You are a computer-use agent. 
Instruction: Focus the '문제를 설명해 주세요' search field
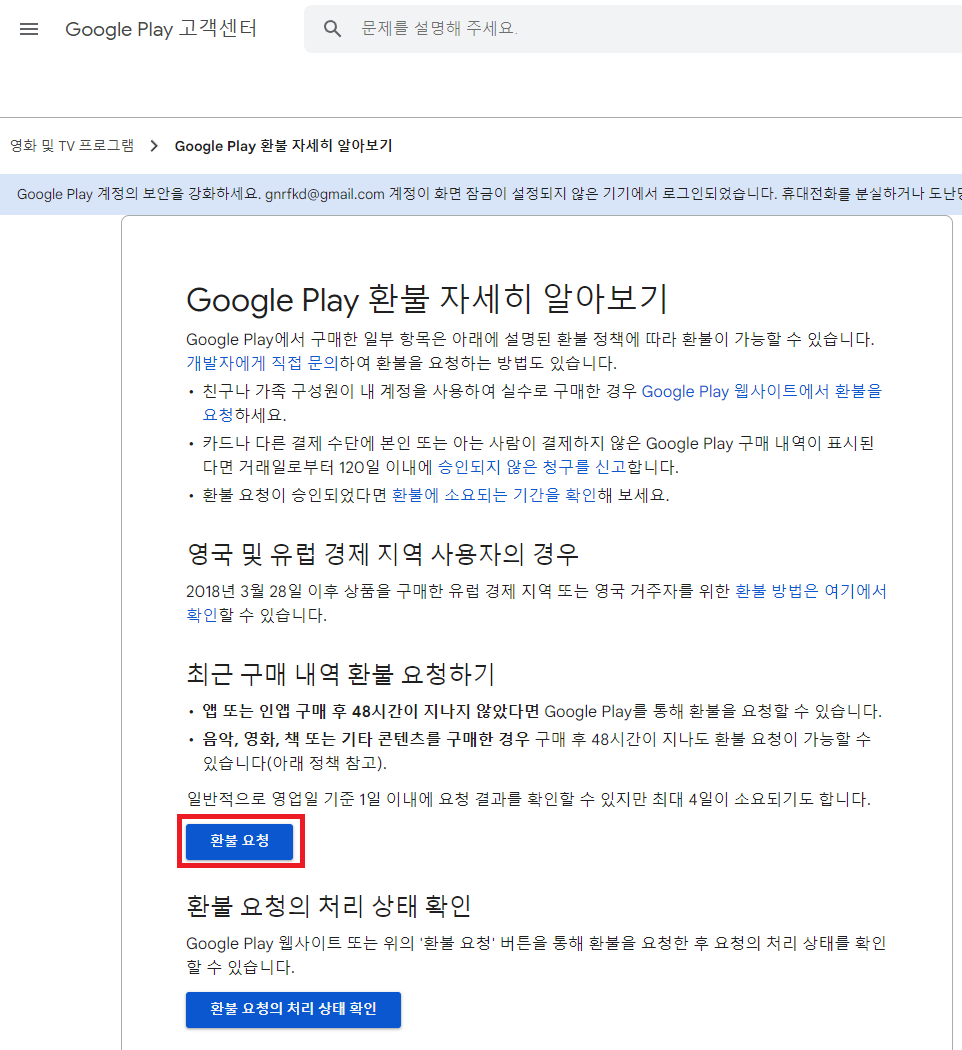pos(633,29)
